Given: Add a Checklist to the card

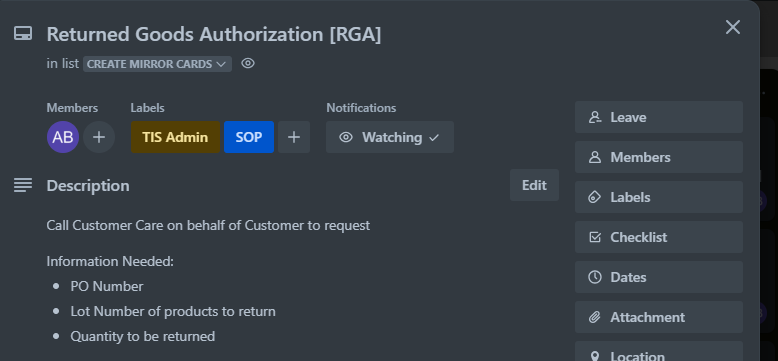Looking at the screenshot, I should pos(658,237).
